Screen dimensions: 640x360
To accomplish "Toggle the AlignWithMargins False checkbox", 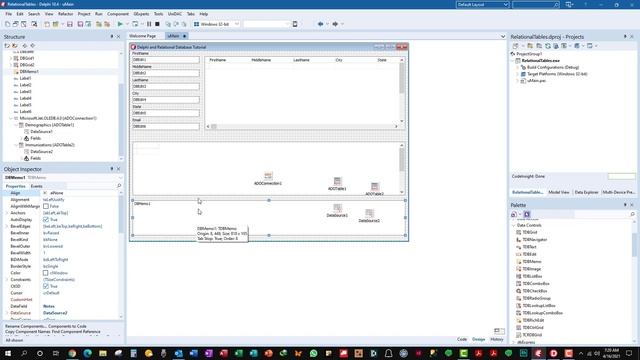I will click(46, 206).
